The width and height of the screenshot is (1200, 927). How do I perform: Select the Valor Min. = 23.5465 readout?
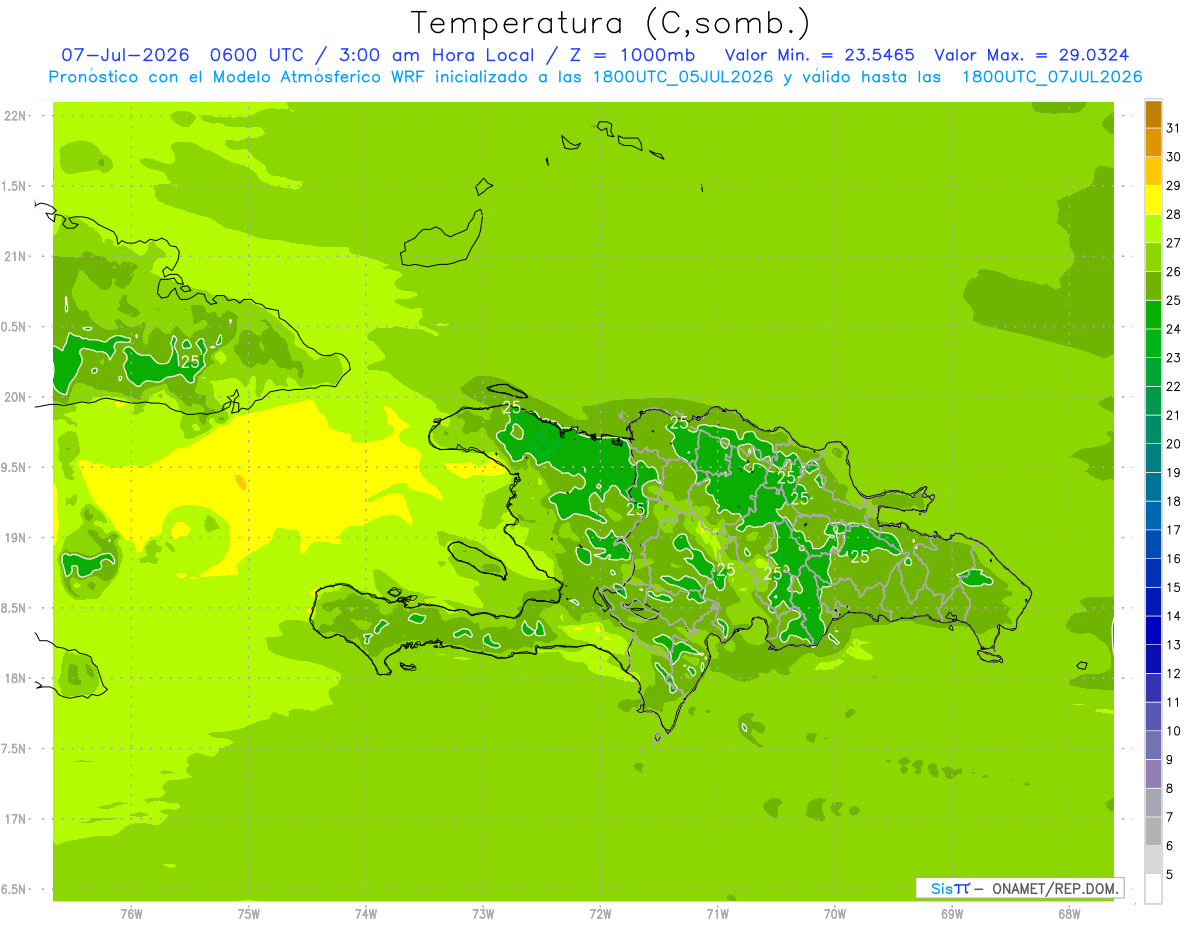[819, 55]
